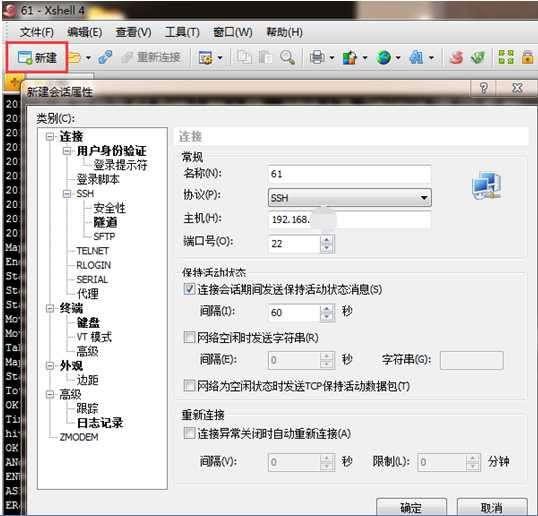Open the dropdown arrow beside the globe icon
Image resolution: width=538 pixels, height=516 pixels.
[x=398, y=58]
